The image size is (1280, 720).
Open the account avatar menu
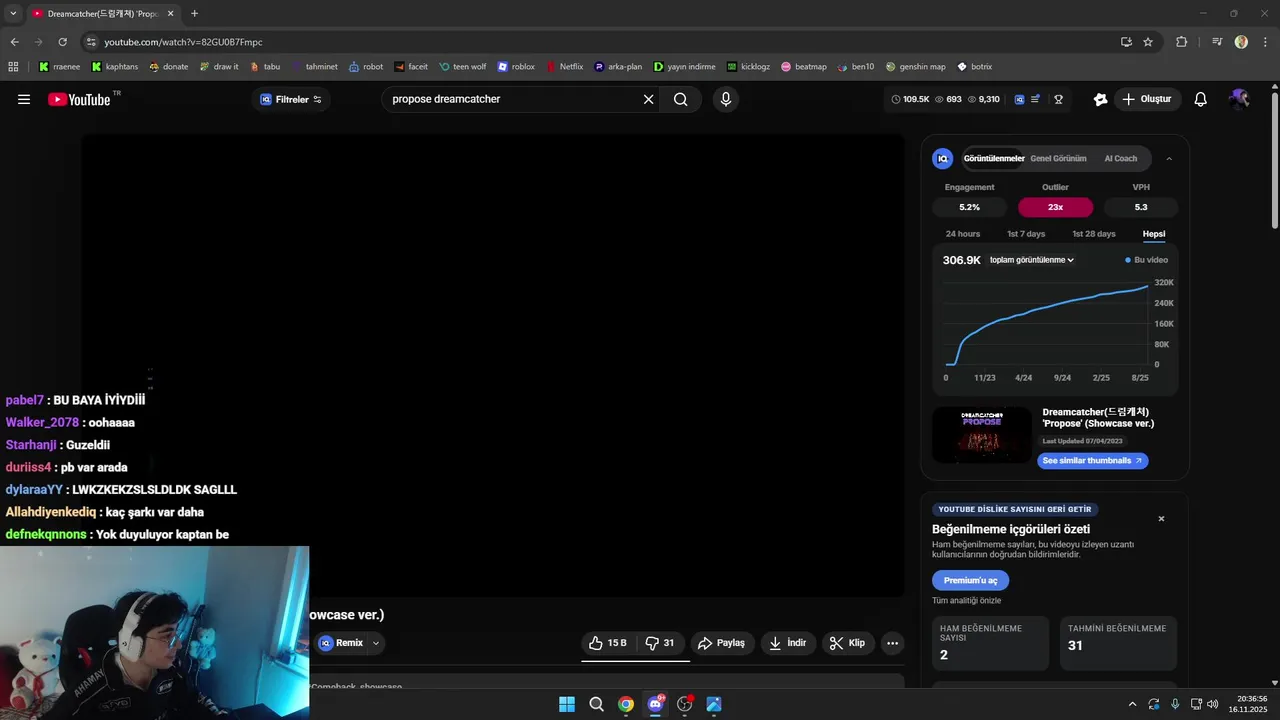pos(1240,99)
